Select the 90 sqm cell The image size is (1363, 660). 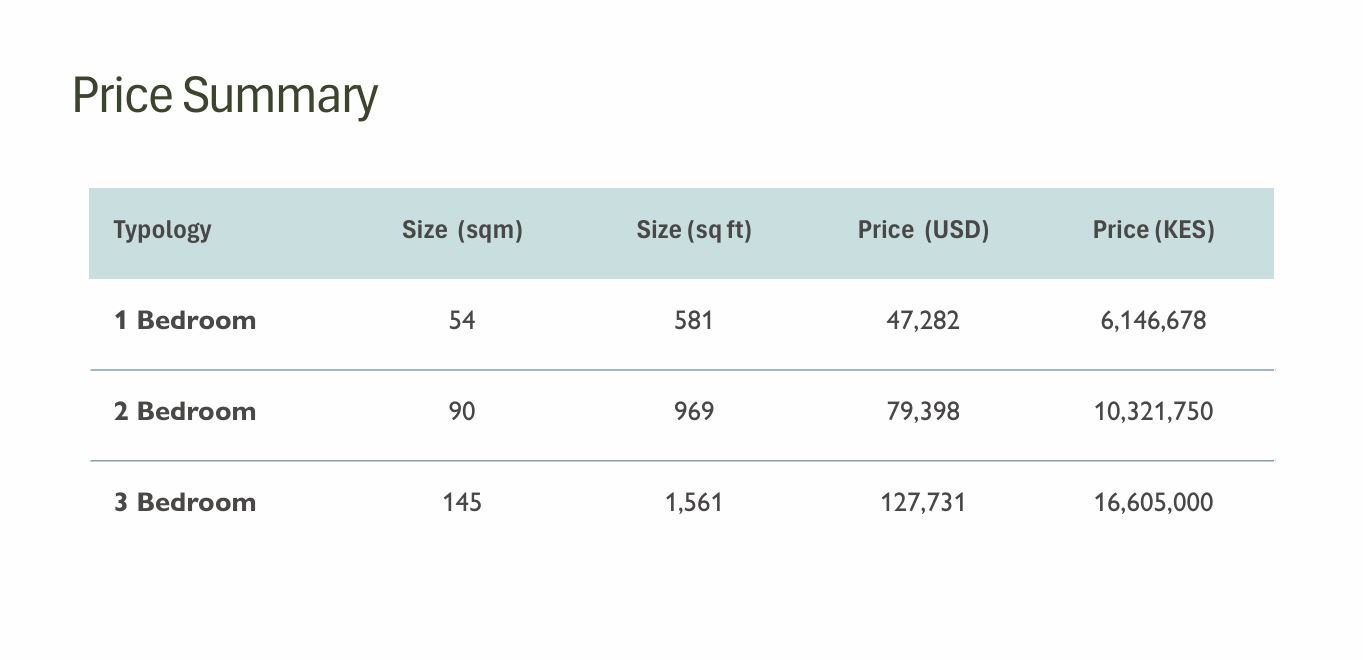click(462, 412)
